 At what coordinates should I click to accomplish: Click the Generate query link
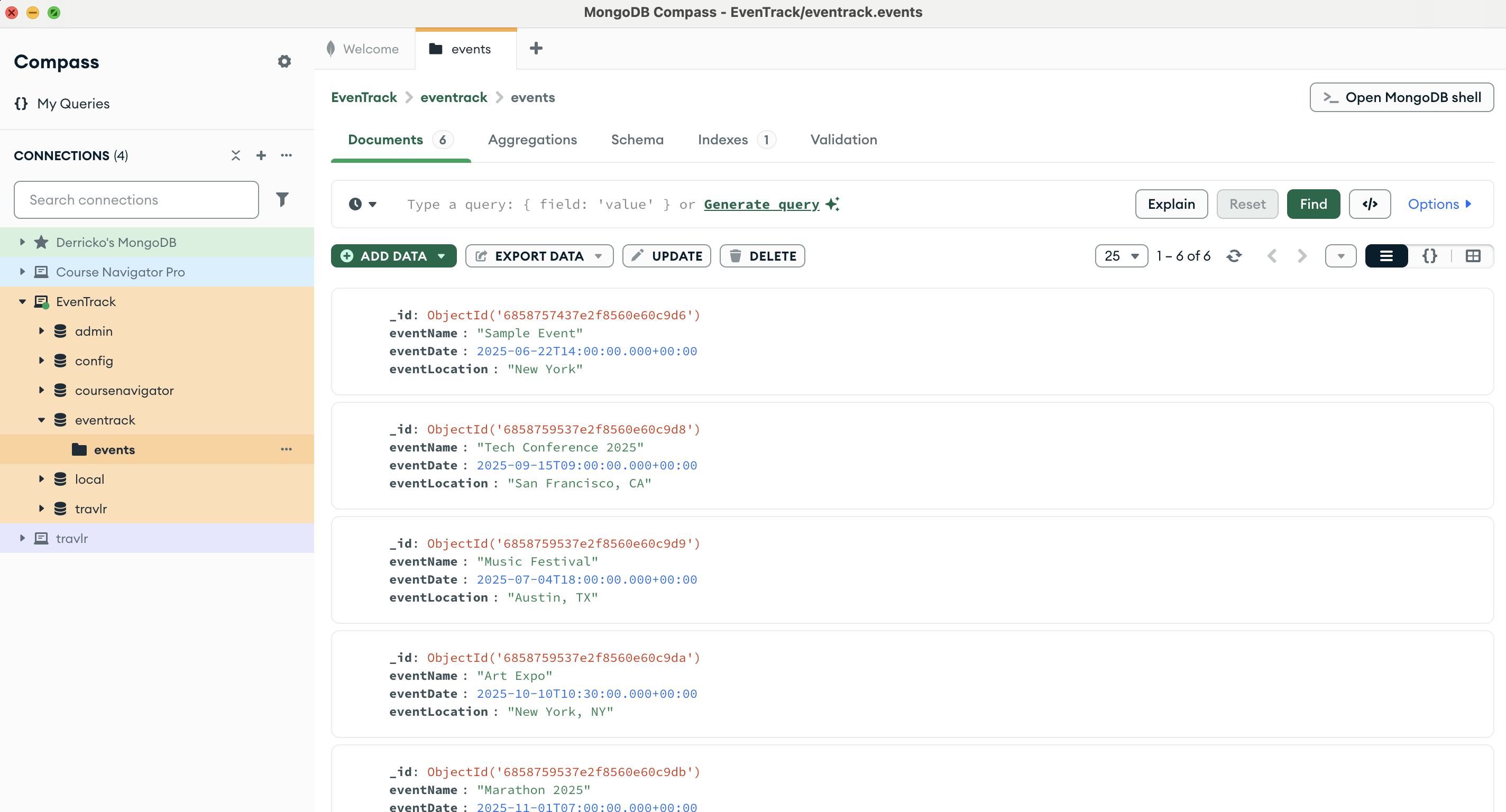pos(761,204)
